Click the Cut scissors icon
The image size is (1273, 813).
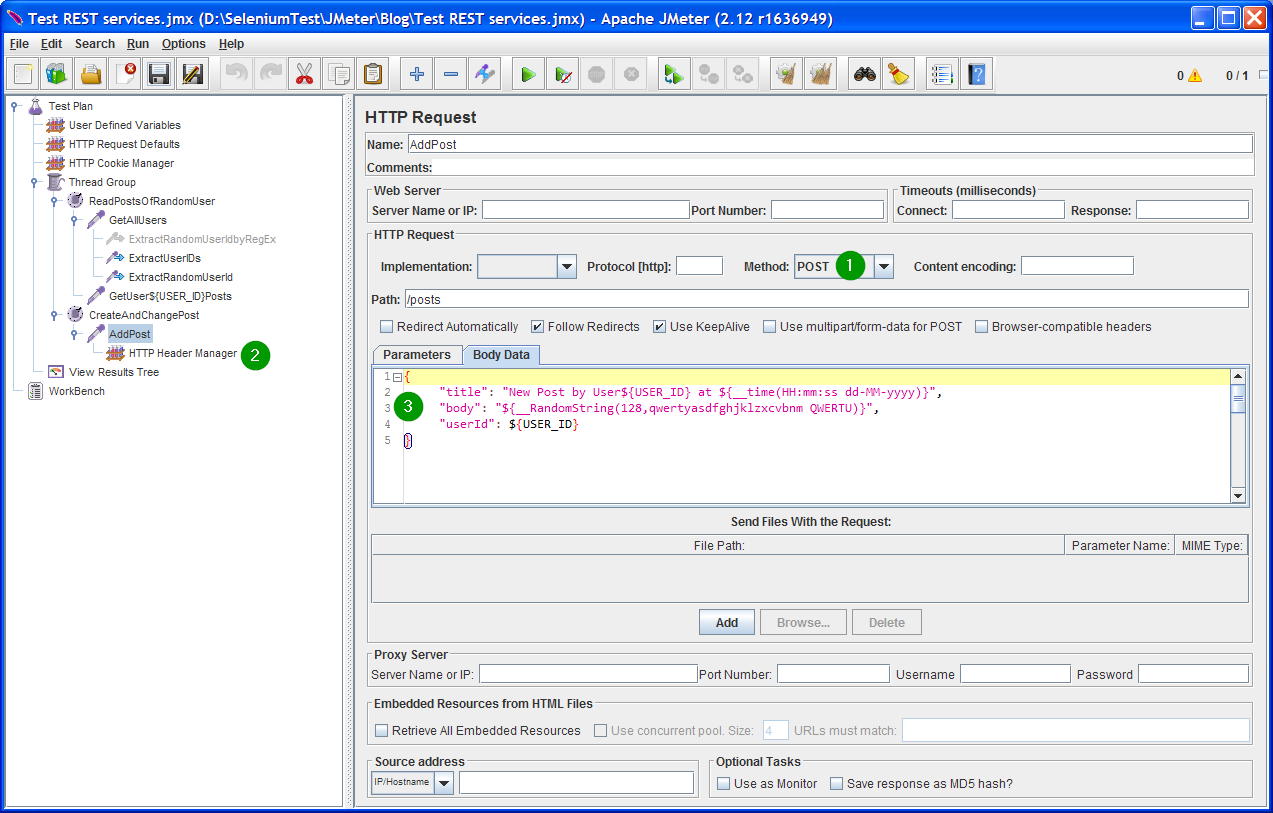[x=304, y=74]
